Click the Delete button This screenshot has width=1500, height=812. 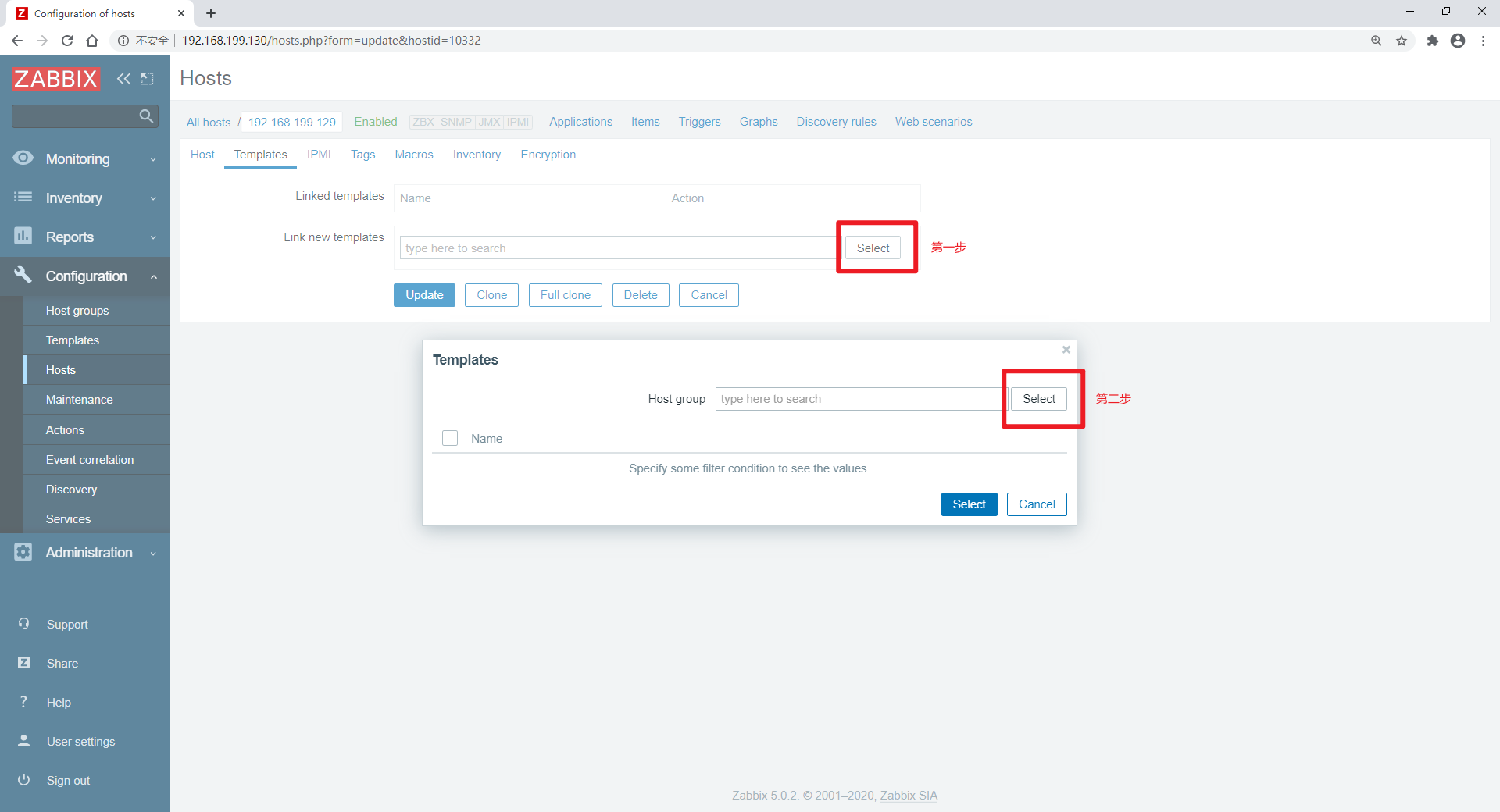point(641,295)
